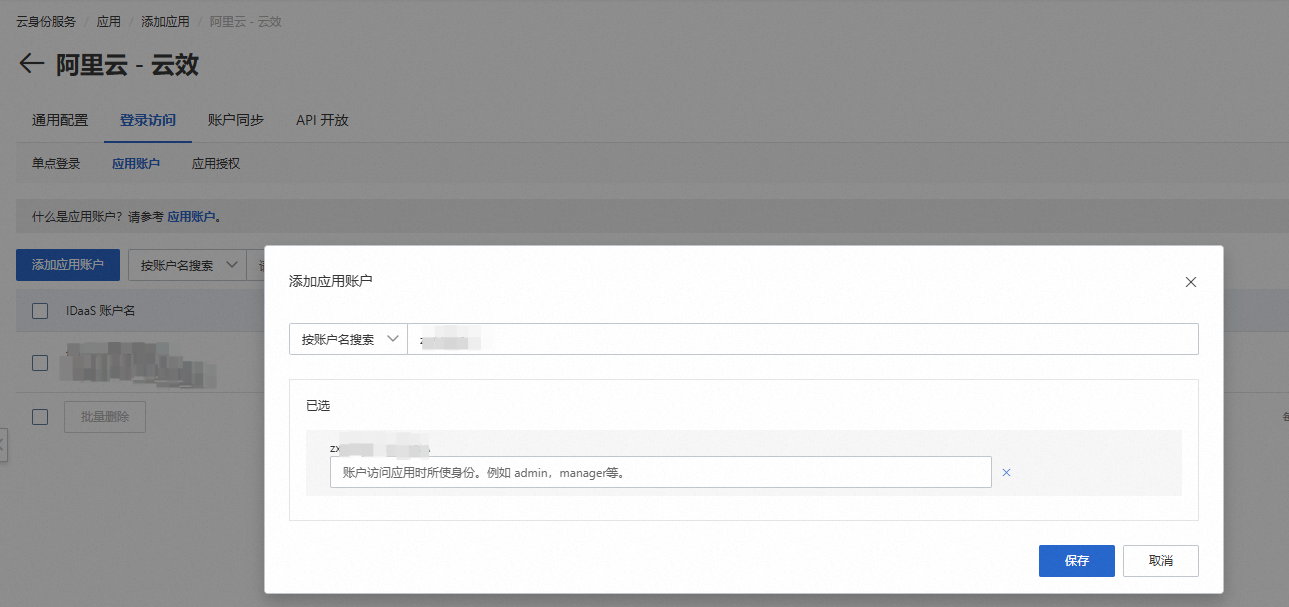The width and height of the screenshot is (1289, 607).
Task: Click the 添加应用账户 blue button
Action: [68, 265]
